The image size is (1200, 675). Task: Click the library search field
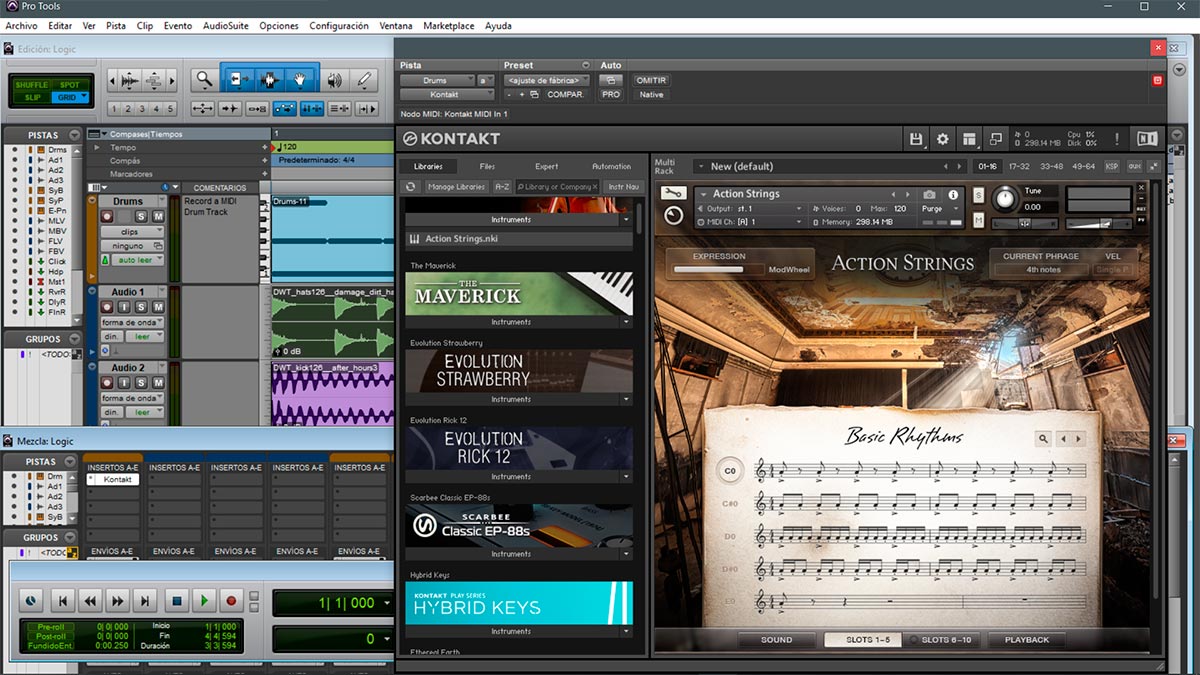[x=558, y=186]
